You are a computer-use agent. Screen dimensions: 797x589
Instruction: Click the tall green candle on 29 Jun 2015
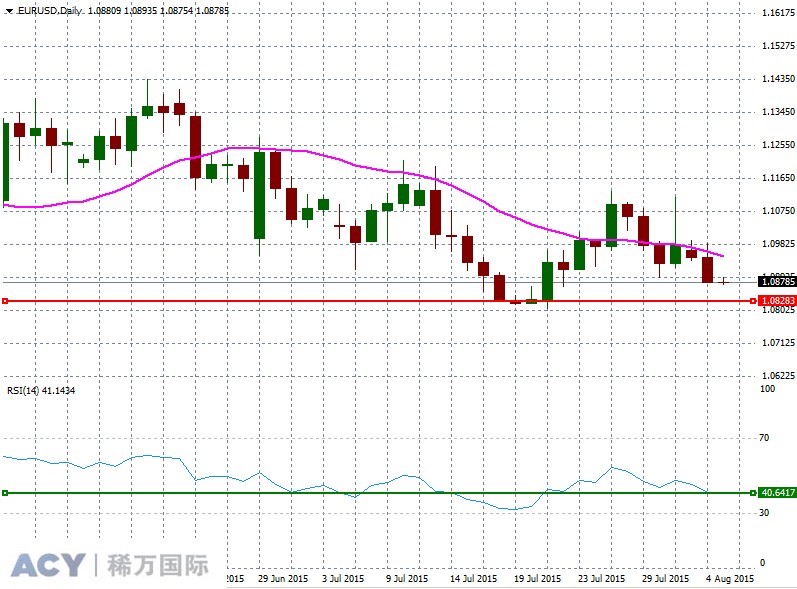[259, 195]
